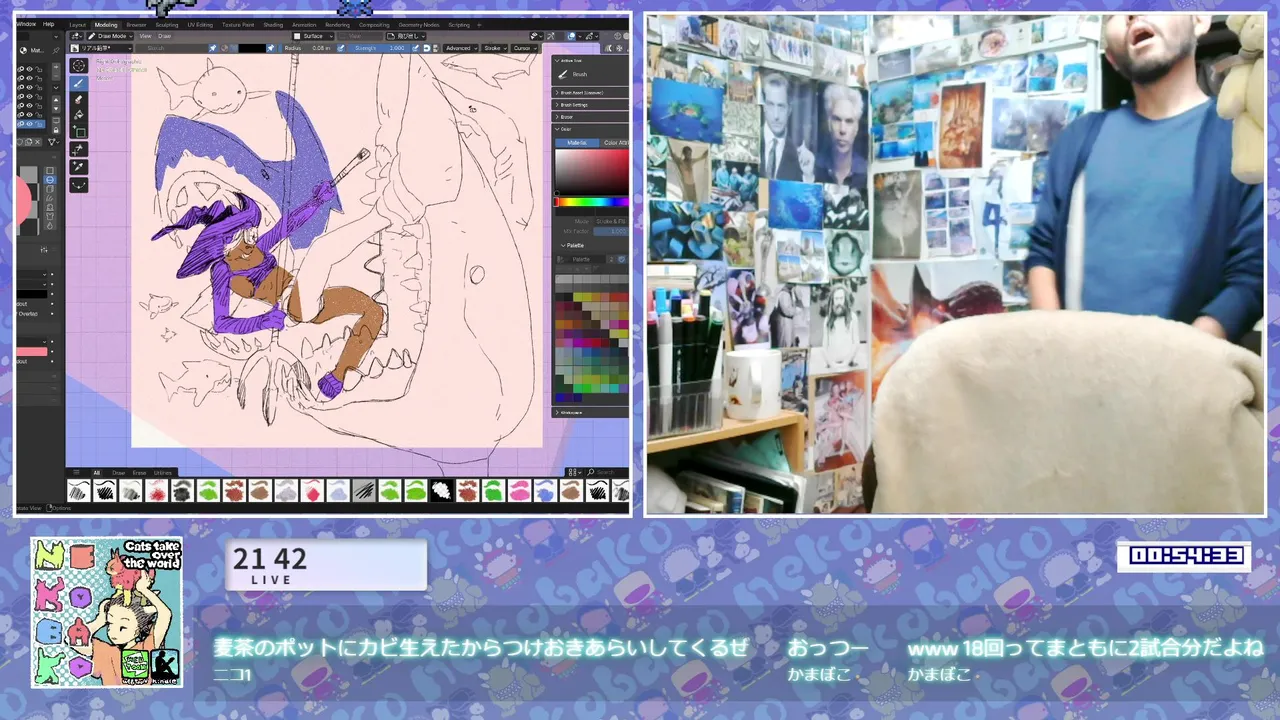1280x720 pixels.
Task: Open the Draw Mode dropdown
Action: 110,36
